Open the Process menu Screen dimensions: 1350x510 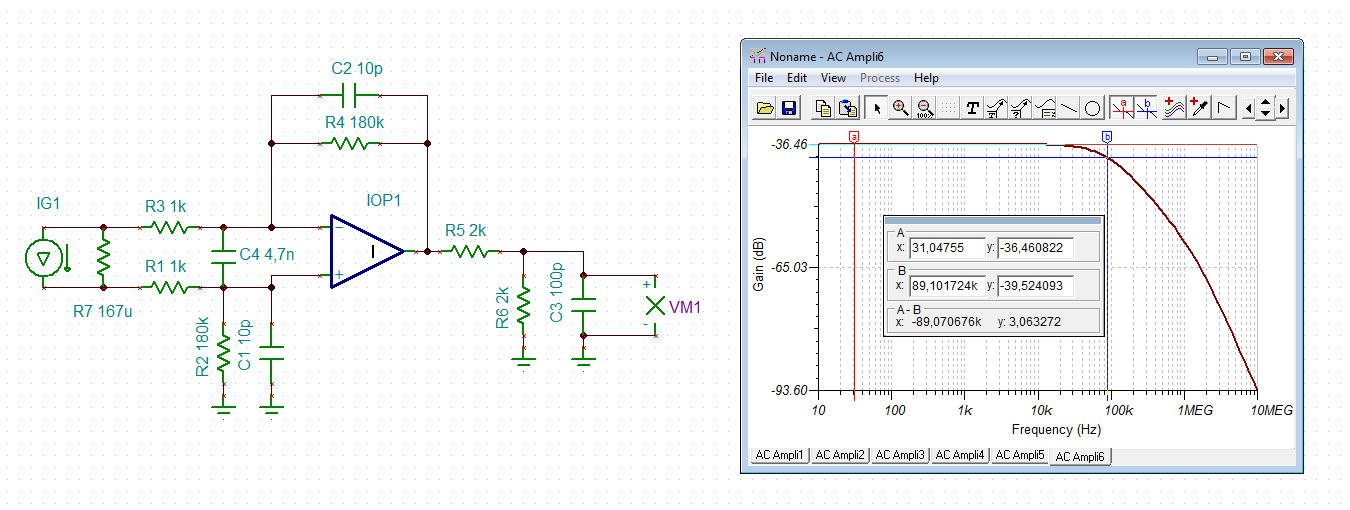point(880,78)
